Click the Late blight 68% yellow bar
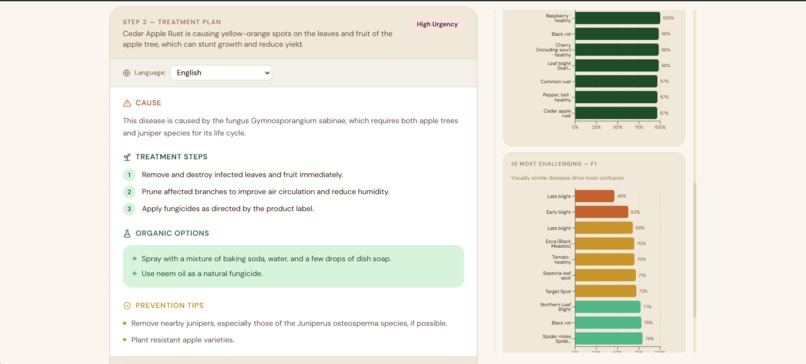 pyautogui.click(x=604, y=228)
